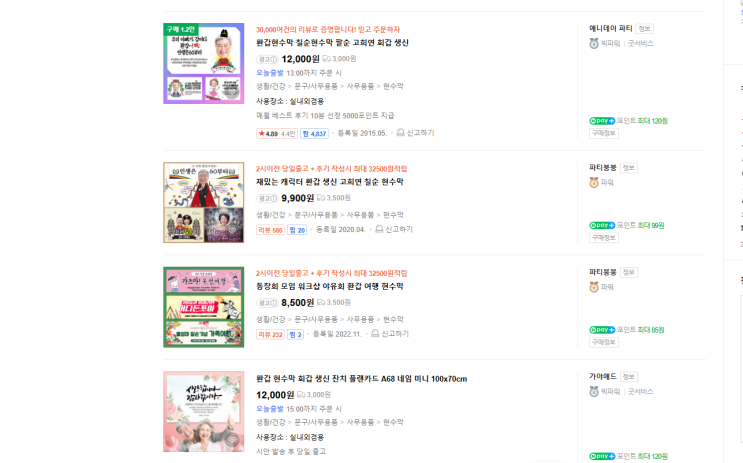Select the 현수막 category in the first listing's breadcrumb
Viewport: 743px width, 463px height.
pos(393,86)
